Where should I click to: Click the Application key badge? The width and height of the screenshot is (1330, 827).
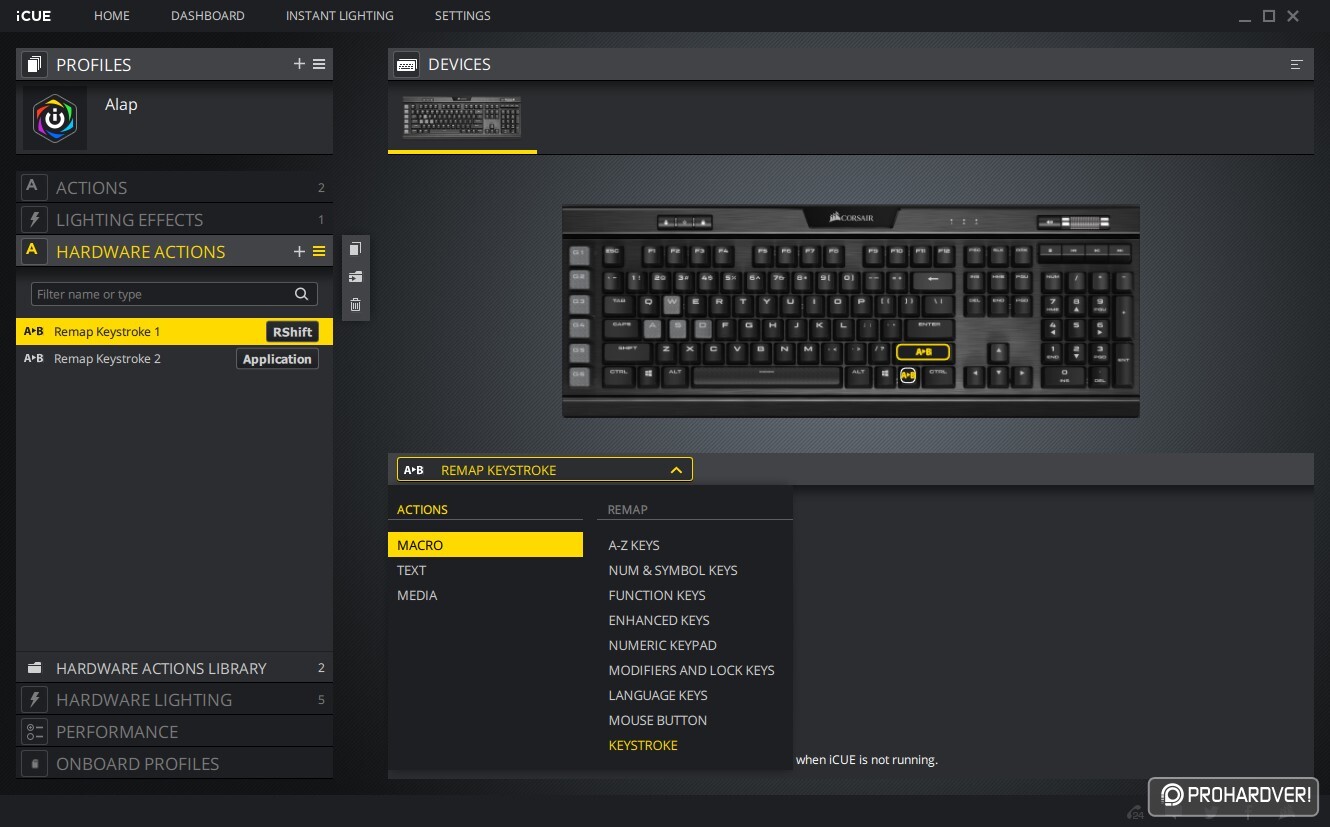coord(277,359)
